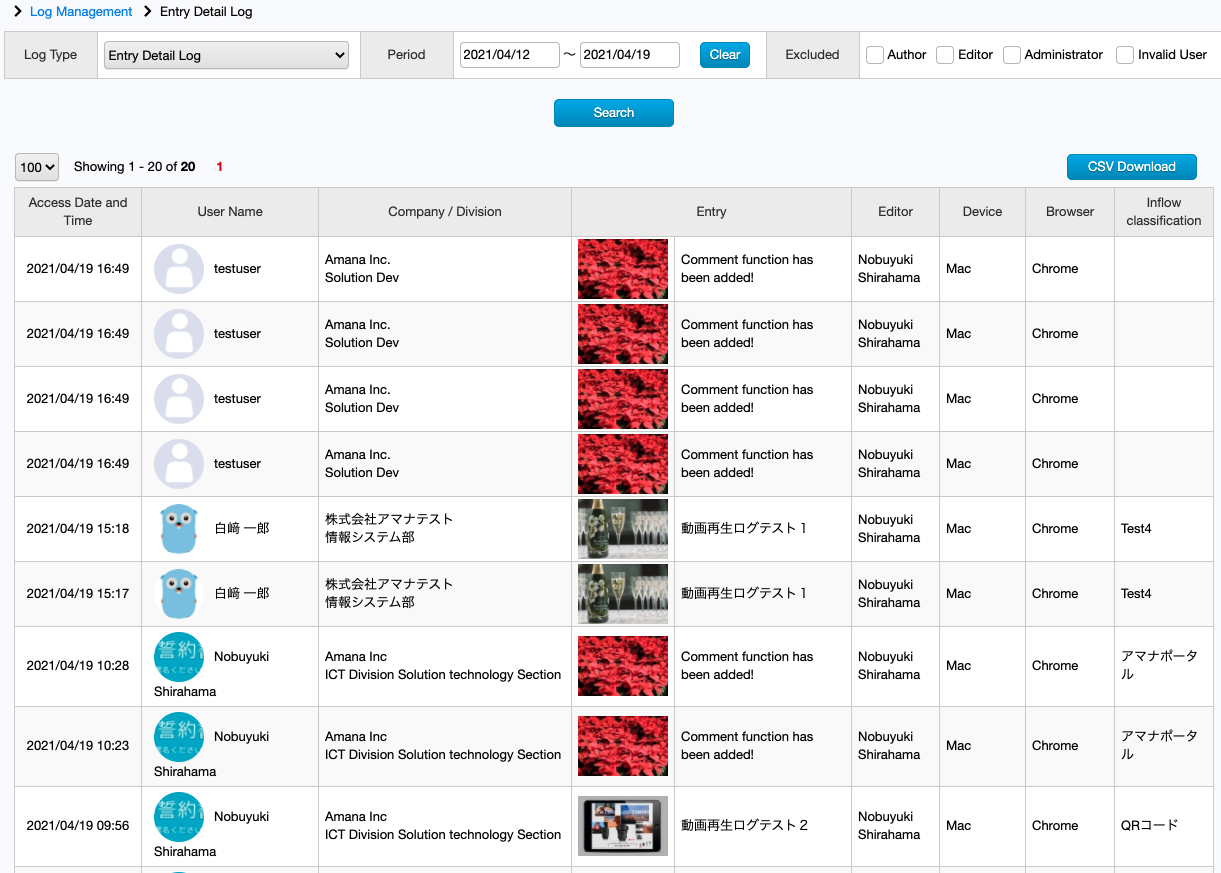Click the gopher avatar at 15:17
Image resolution: width=1221 pixels, height=873 pixels.
point(179,594)
